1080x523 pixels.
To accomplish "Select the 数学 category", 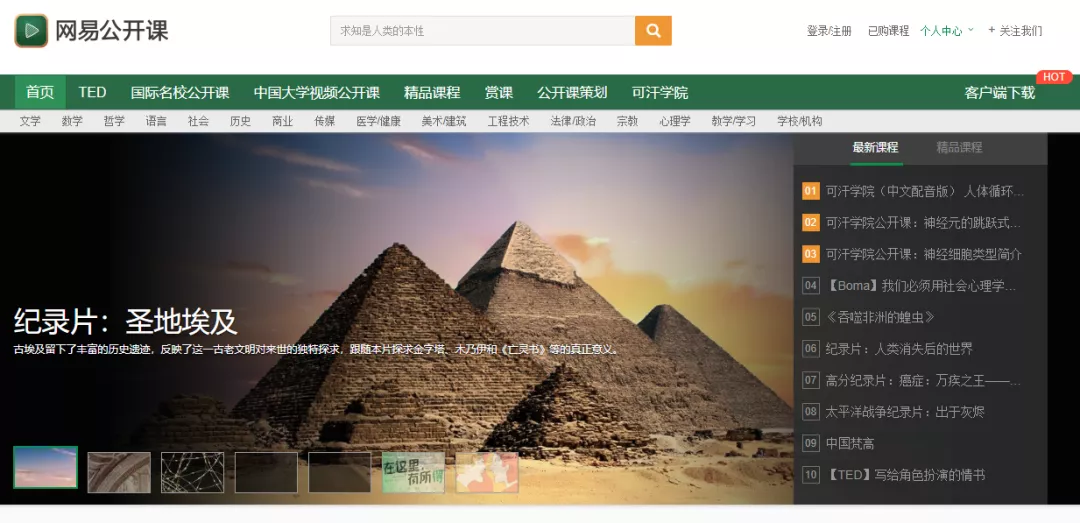I will (72, 121).
